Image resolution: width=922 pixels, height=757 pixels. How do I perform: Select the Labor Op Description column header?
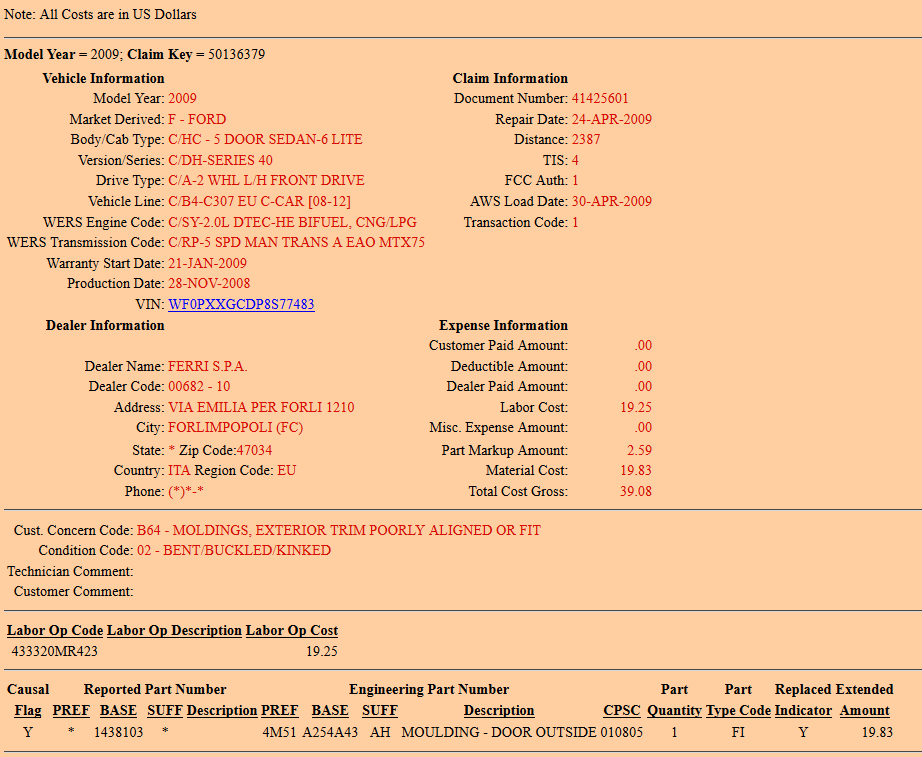pos(174,631)
